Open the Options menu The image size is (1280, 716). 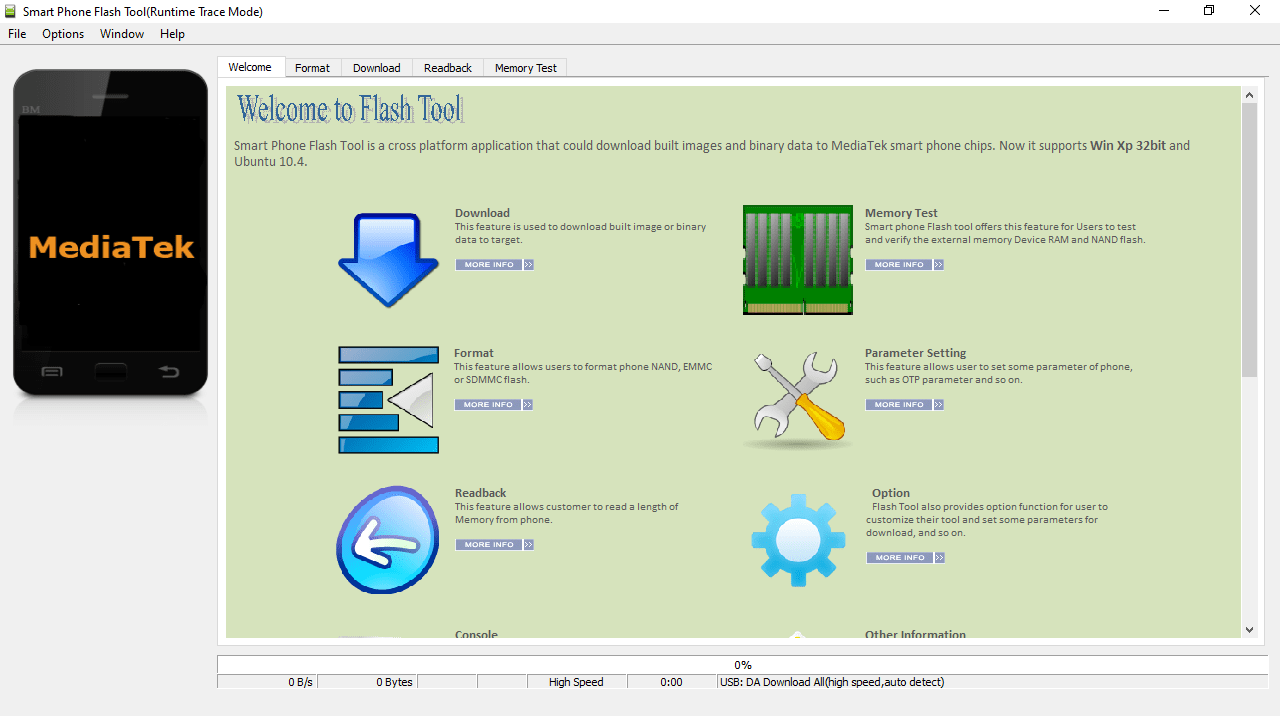coord(63,34)
